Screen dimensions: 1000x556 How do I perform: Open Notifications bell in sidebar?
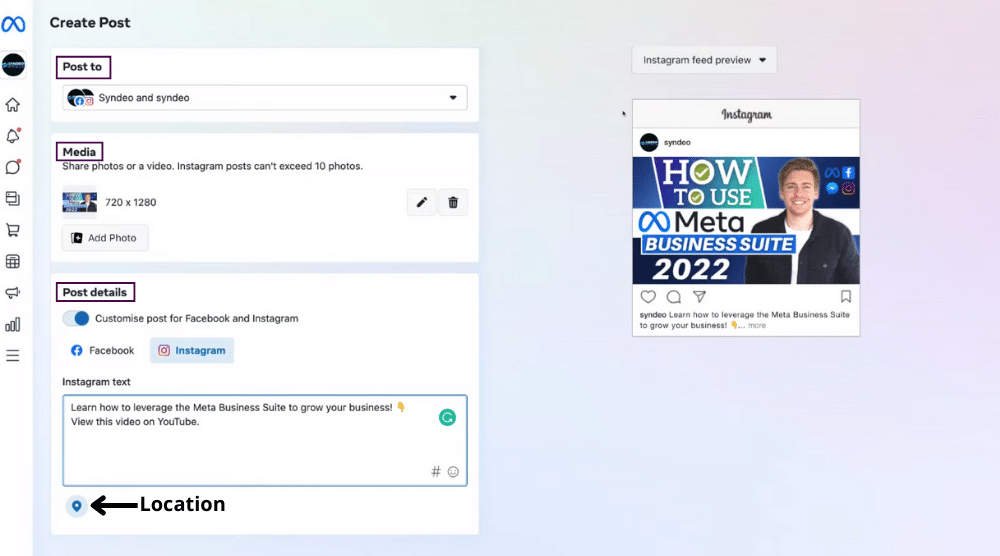[x=13, y=136]
